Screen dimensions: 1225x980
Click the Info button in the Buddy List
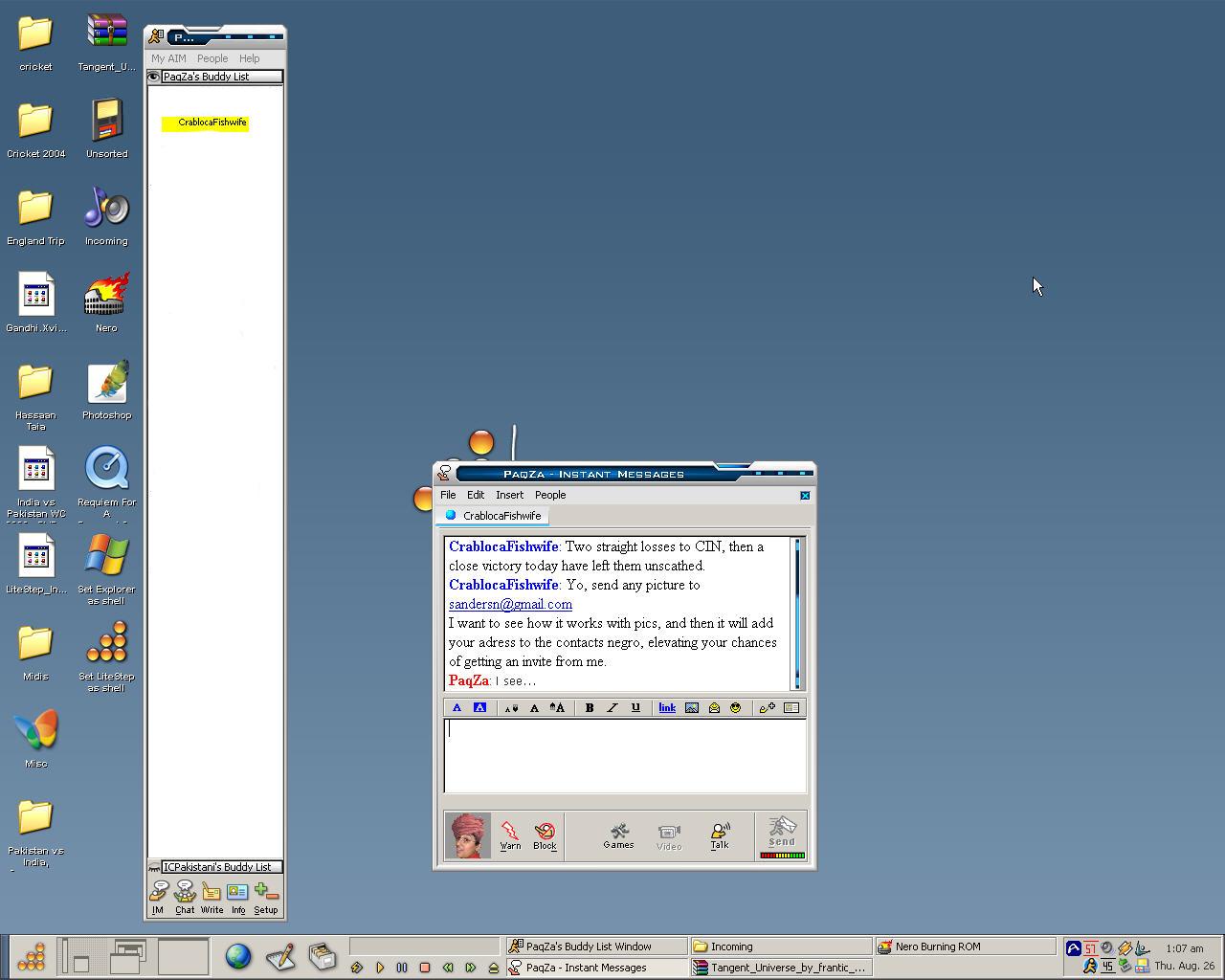coord(238,899)
